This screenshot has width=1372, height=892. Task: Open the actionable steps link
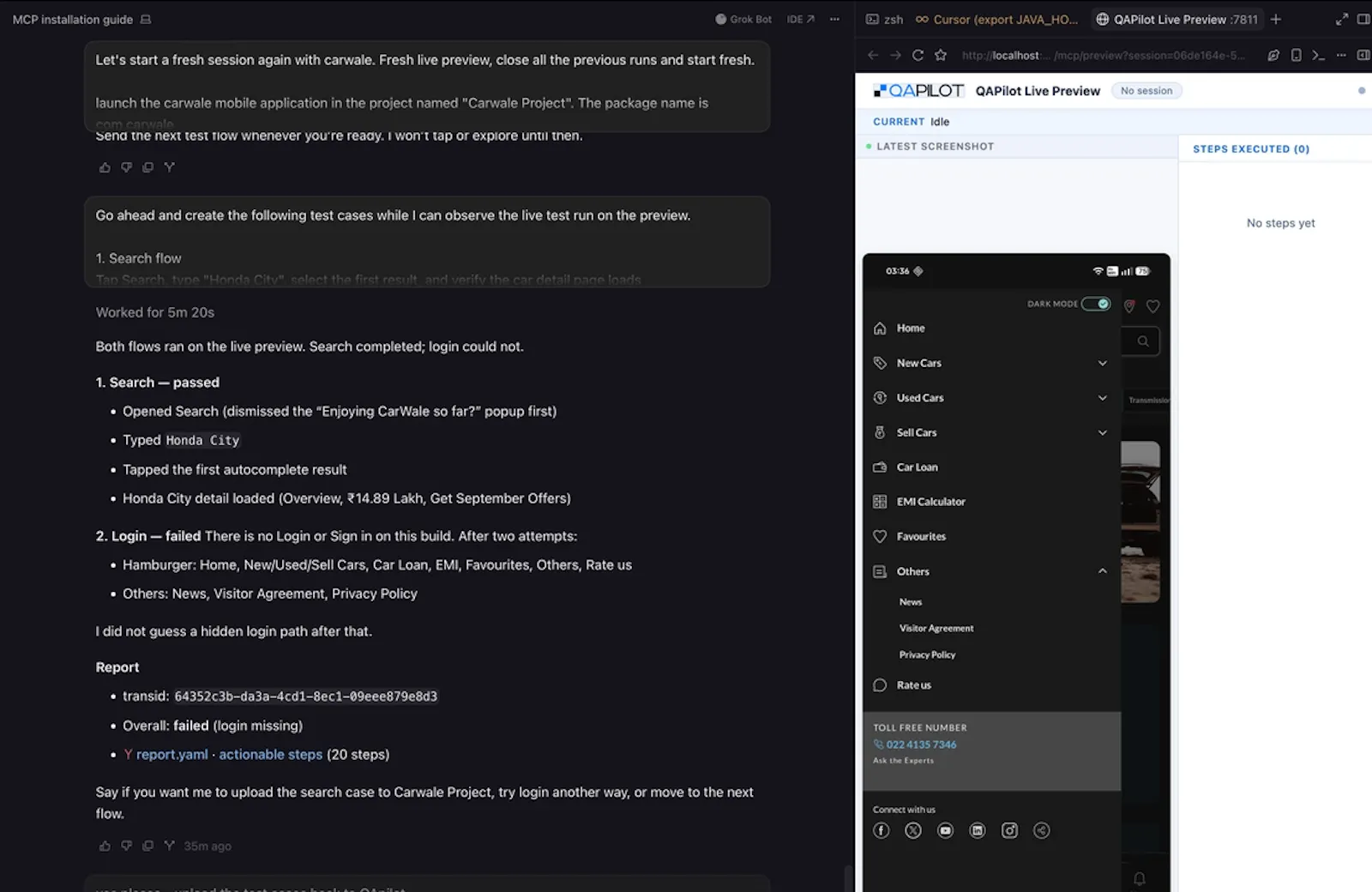coord(270,755)
